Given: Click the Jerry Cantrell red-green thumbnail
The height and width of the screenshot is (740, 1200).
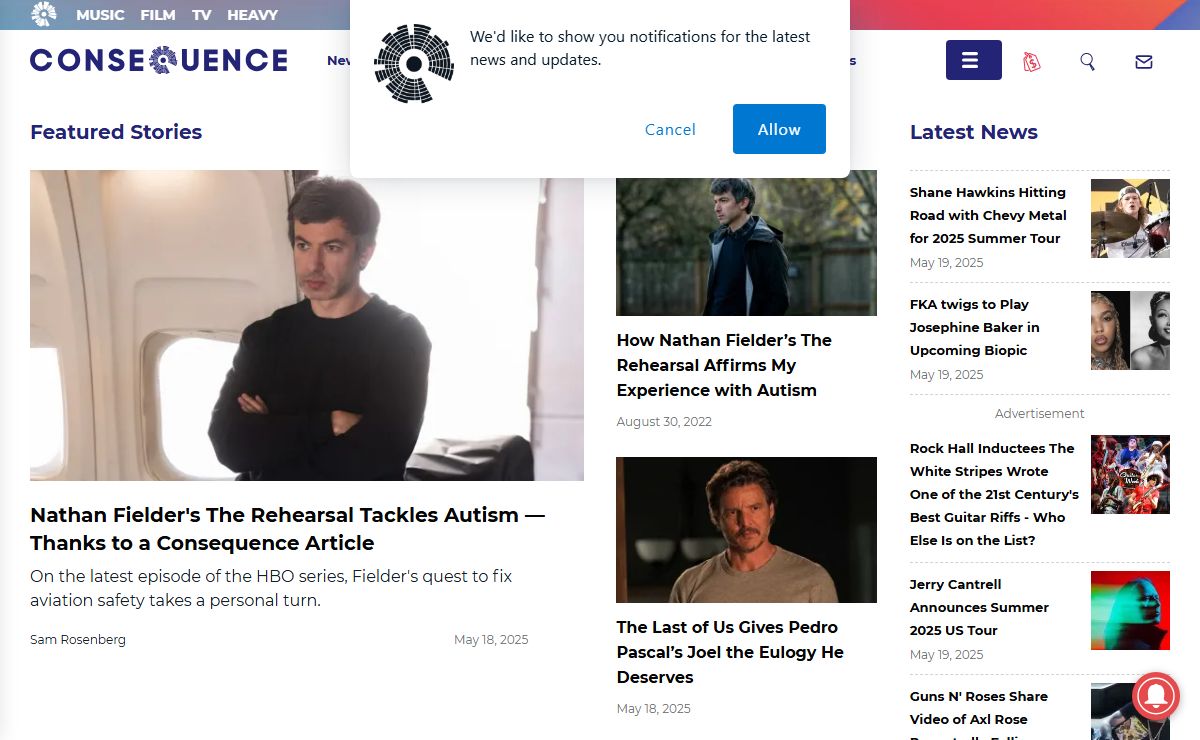Looking at the screenshot, I should coord(1130,610).
